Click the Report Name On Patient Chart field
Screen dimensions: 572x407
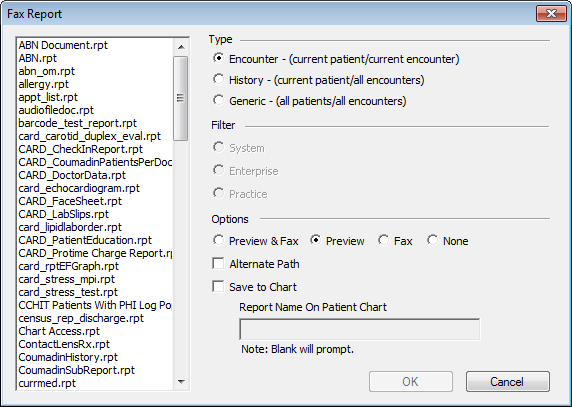pyautogui.click(x=360, y=329)
